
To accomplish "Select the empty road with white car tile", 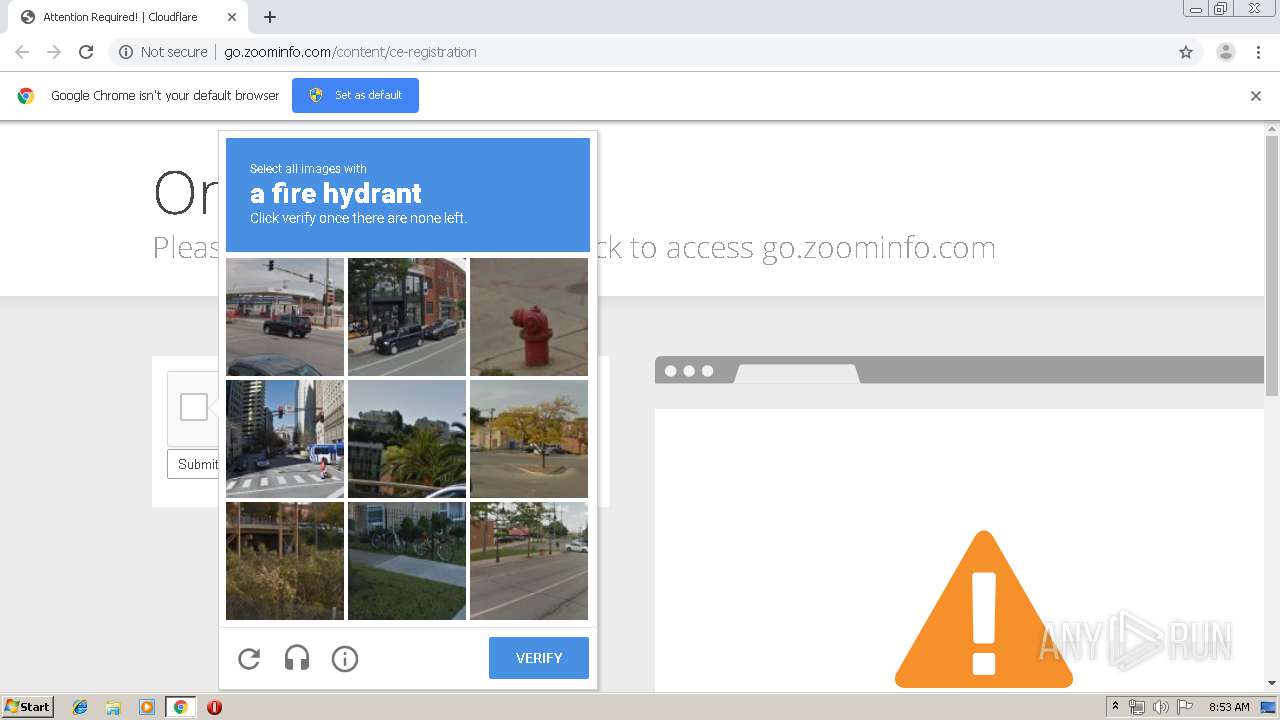I will [x=529, y=561].
